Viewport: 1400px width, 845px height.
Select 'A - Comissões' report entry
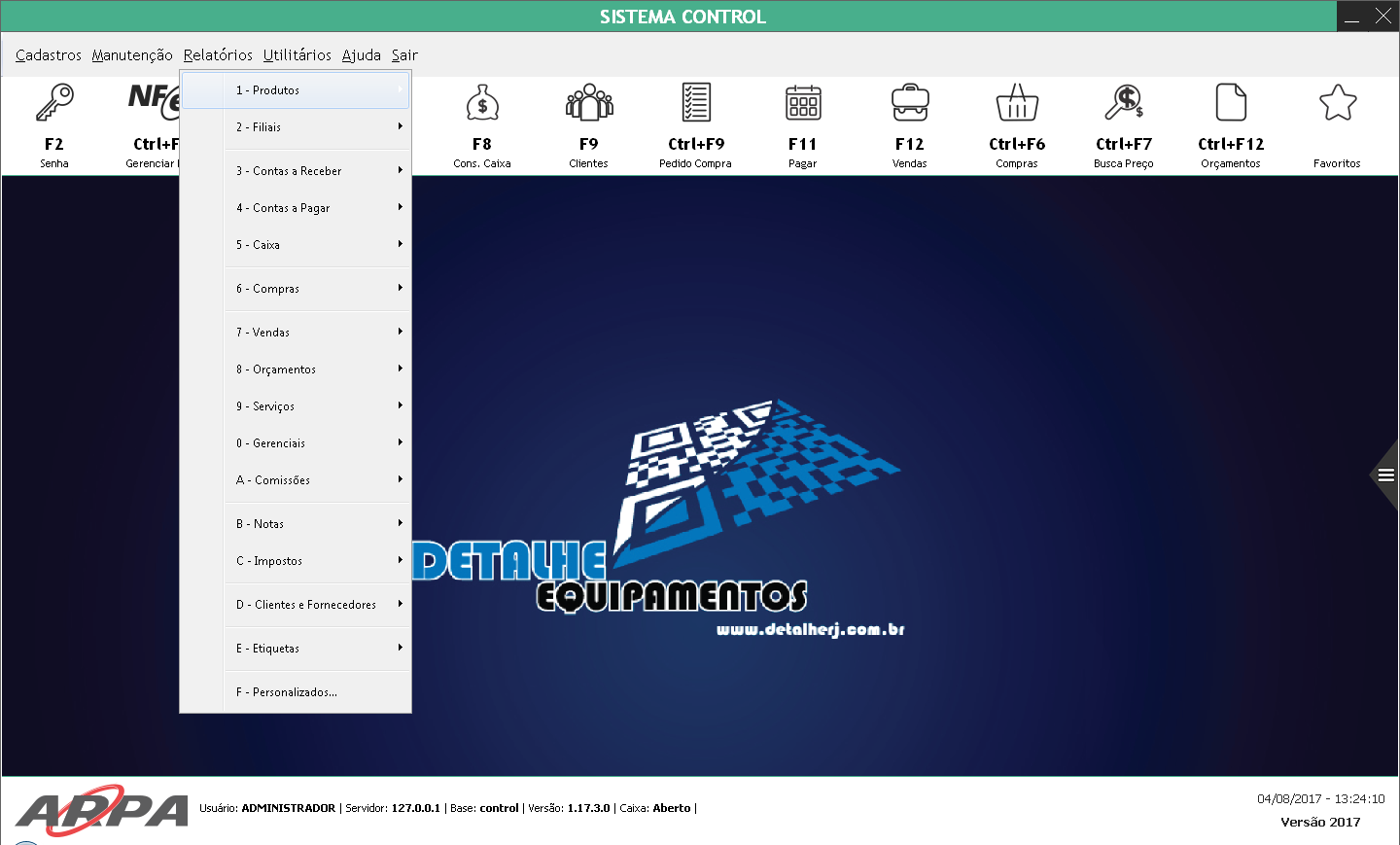296,480
